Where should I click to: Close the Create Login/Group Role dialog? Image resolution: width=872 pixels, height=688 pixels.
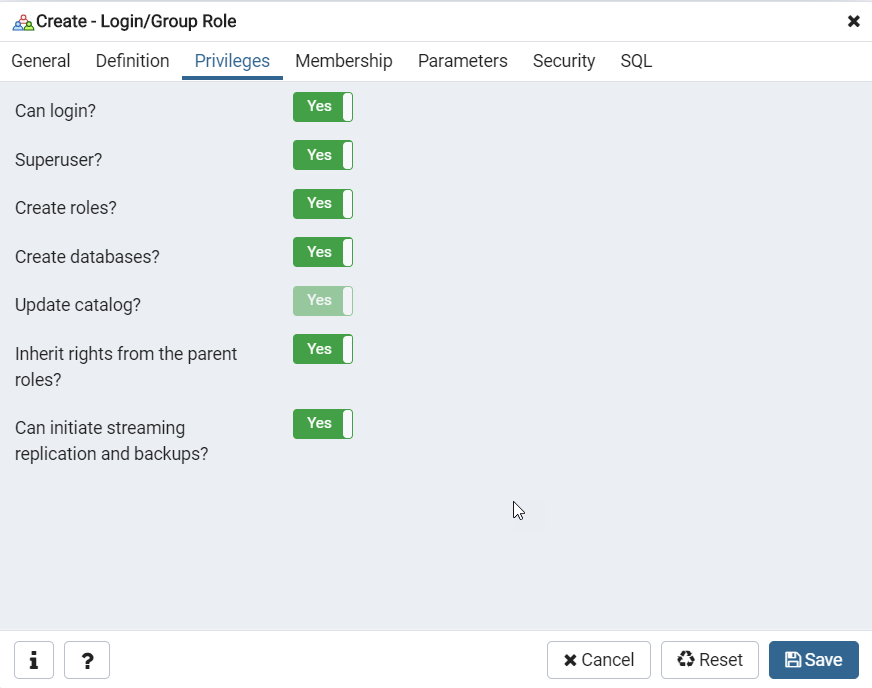[853, 21]
